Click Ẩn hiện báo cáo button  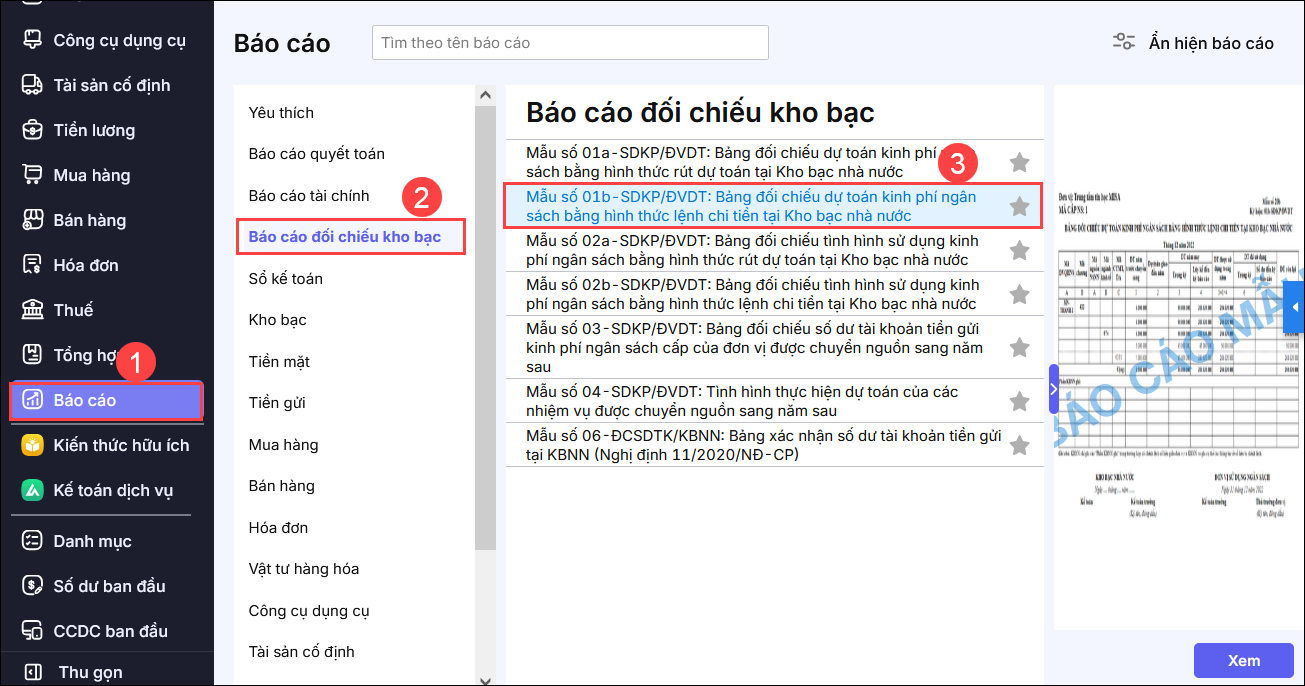pos(1194,43)
